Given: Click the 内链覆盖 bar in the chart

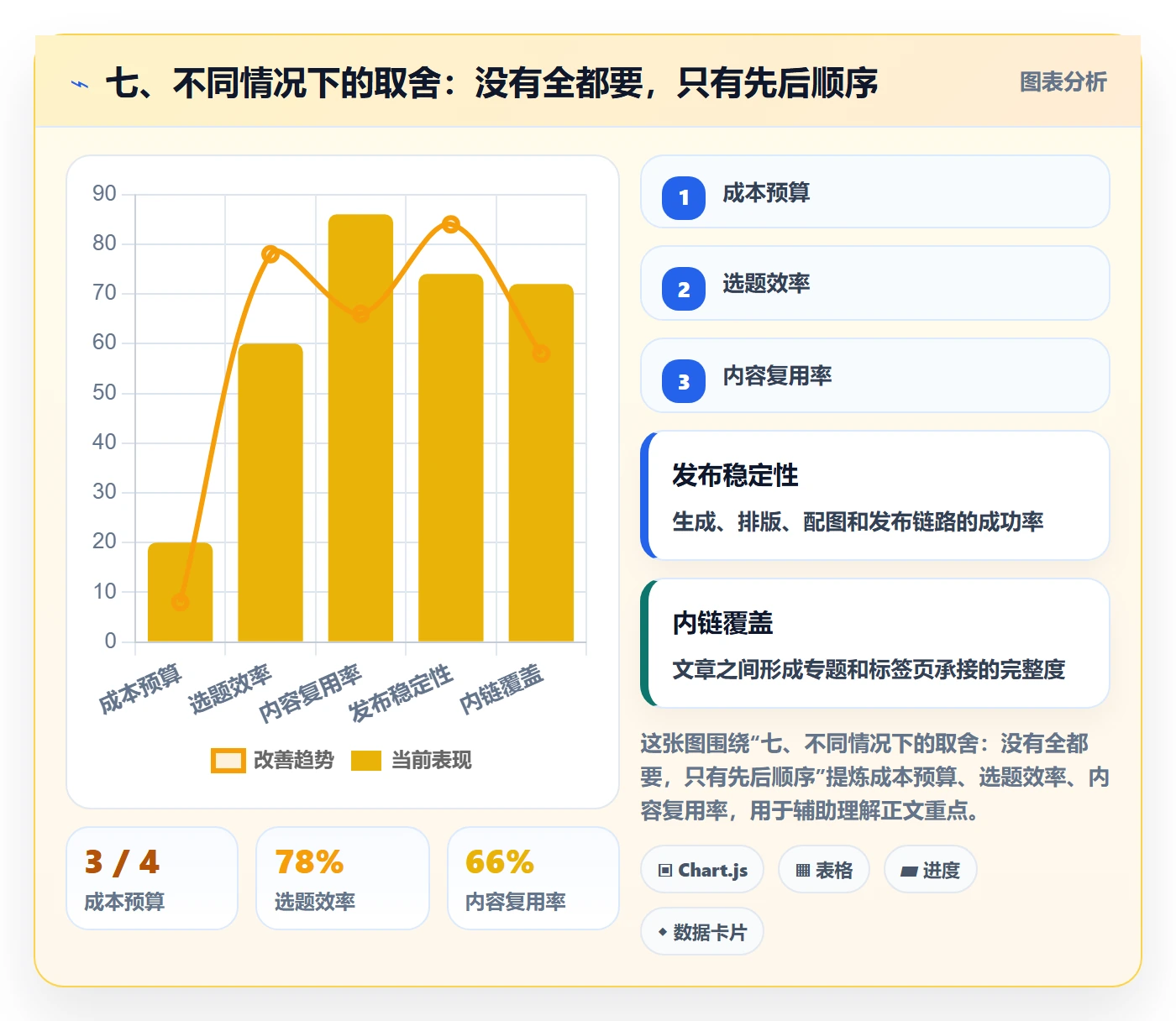Looking at the screenshot, I should tap(541, 463).
